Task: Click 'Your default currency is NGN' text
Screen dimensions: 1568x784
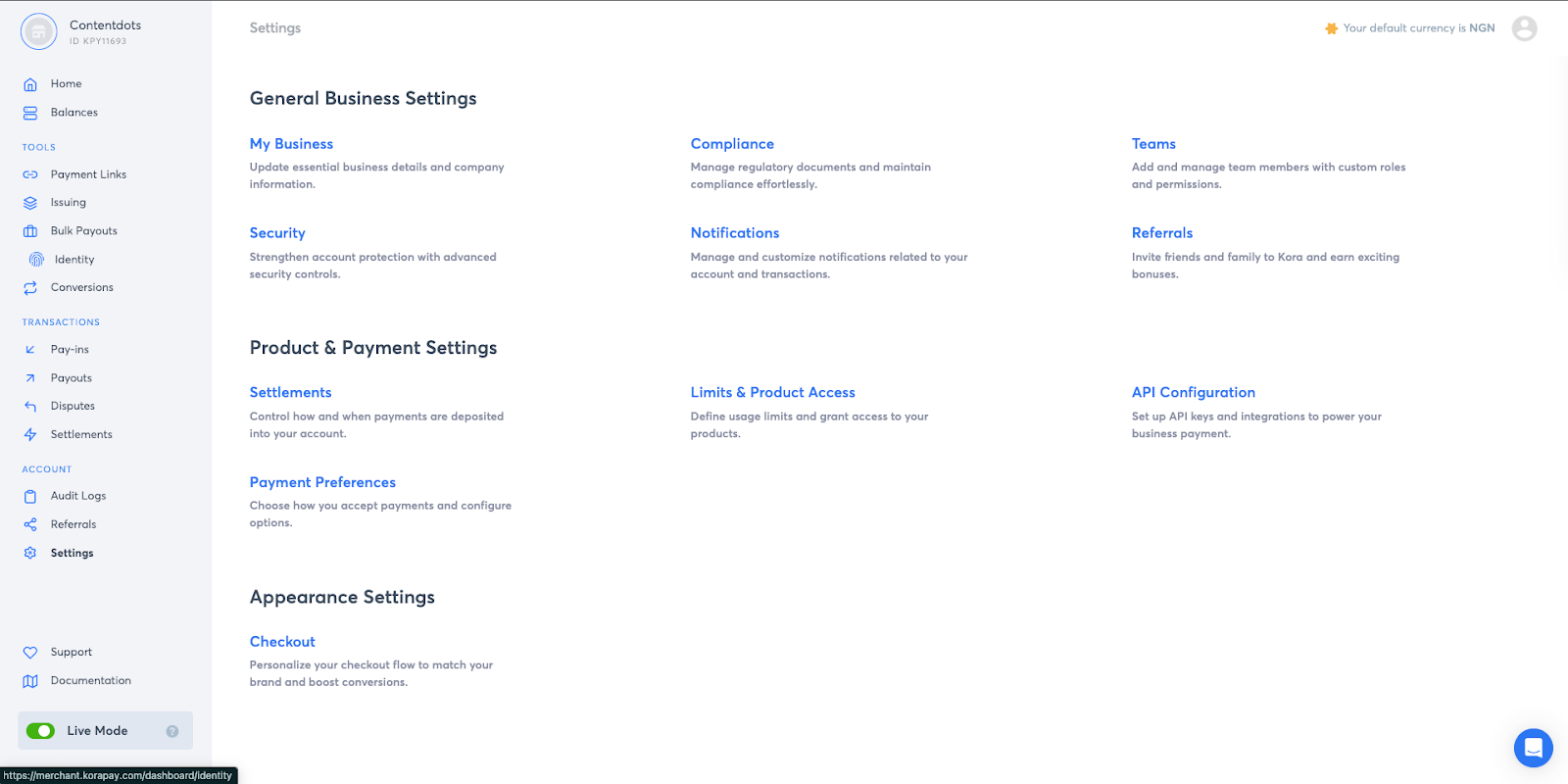Action: pyautogui.click(x=1419, y=28)
